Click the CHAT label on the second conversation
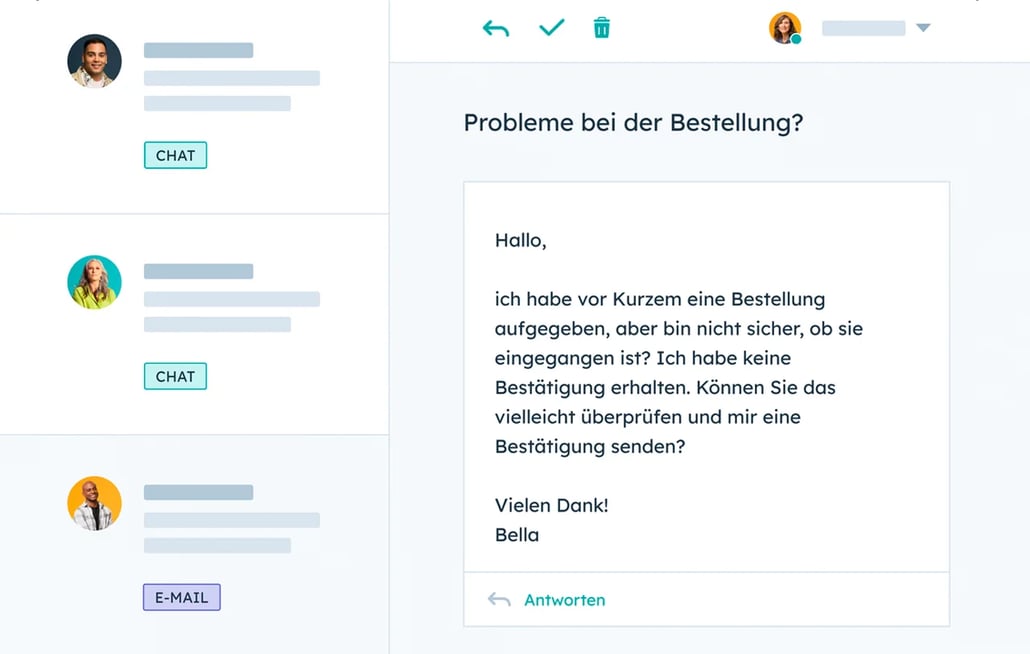This screenshot has height=654, width=1030. pyautogui.click(x=175, y=376)
